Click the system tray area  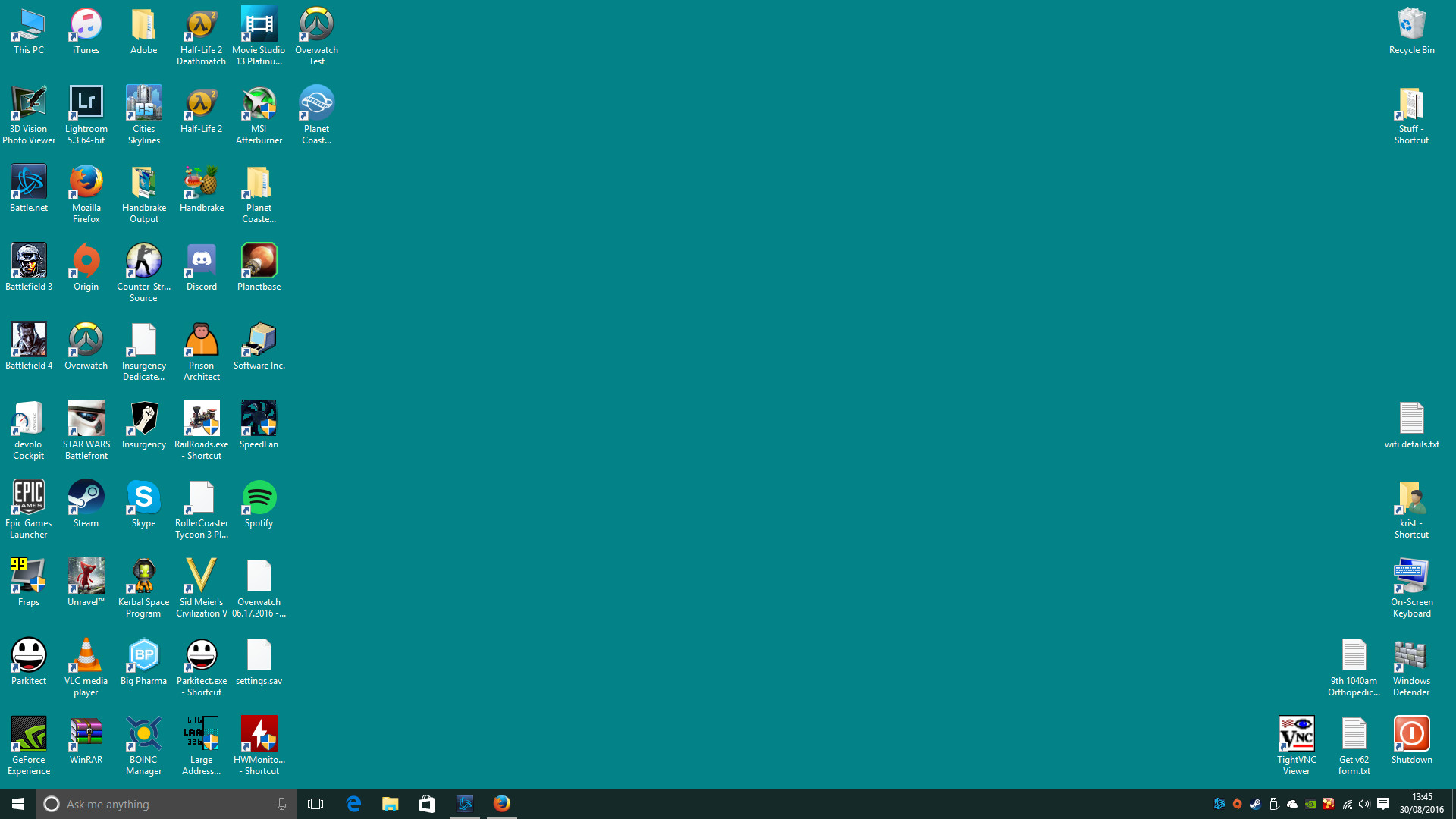tap(1300, 804)
